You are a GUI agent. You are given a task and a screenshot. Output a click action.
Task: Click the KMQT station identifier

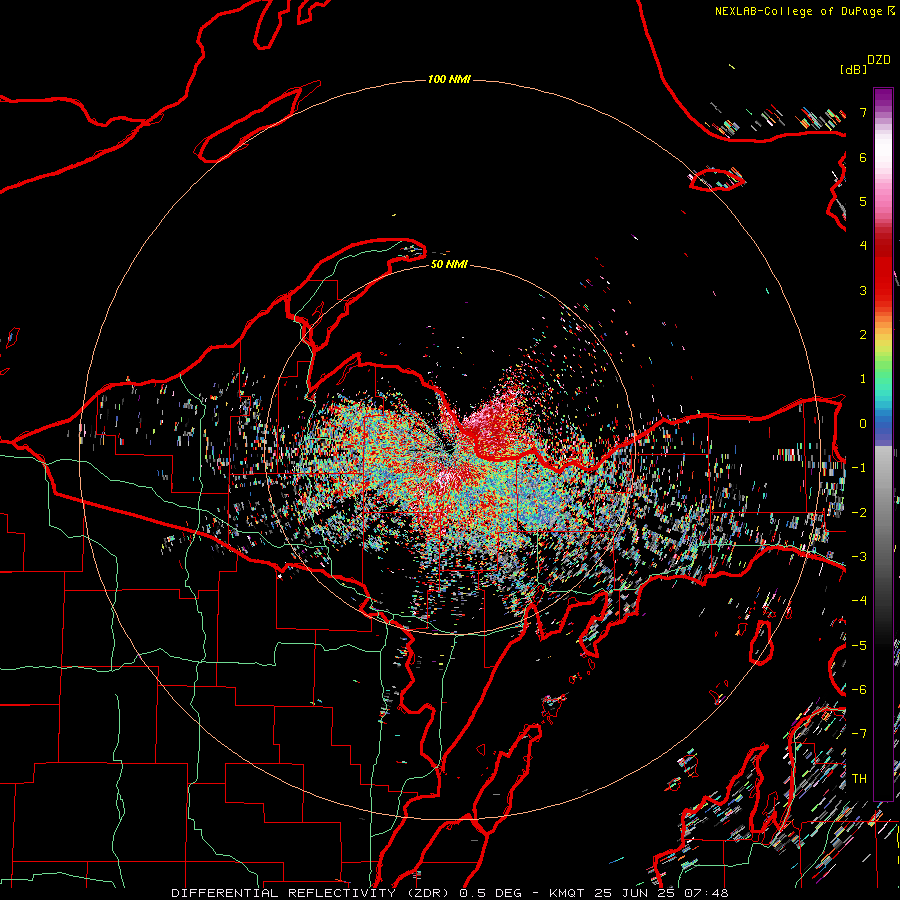coord(567,893)
